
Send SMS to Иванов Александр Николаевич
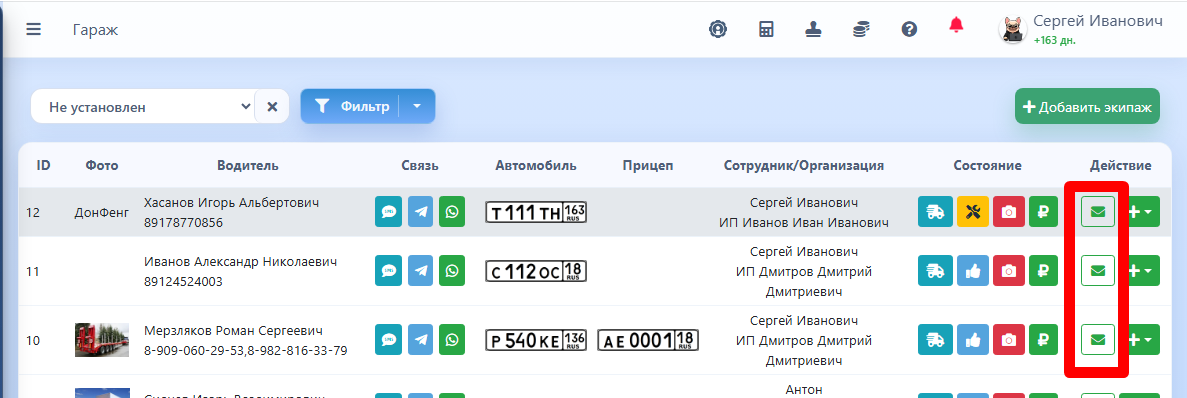pos(388,271)
